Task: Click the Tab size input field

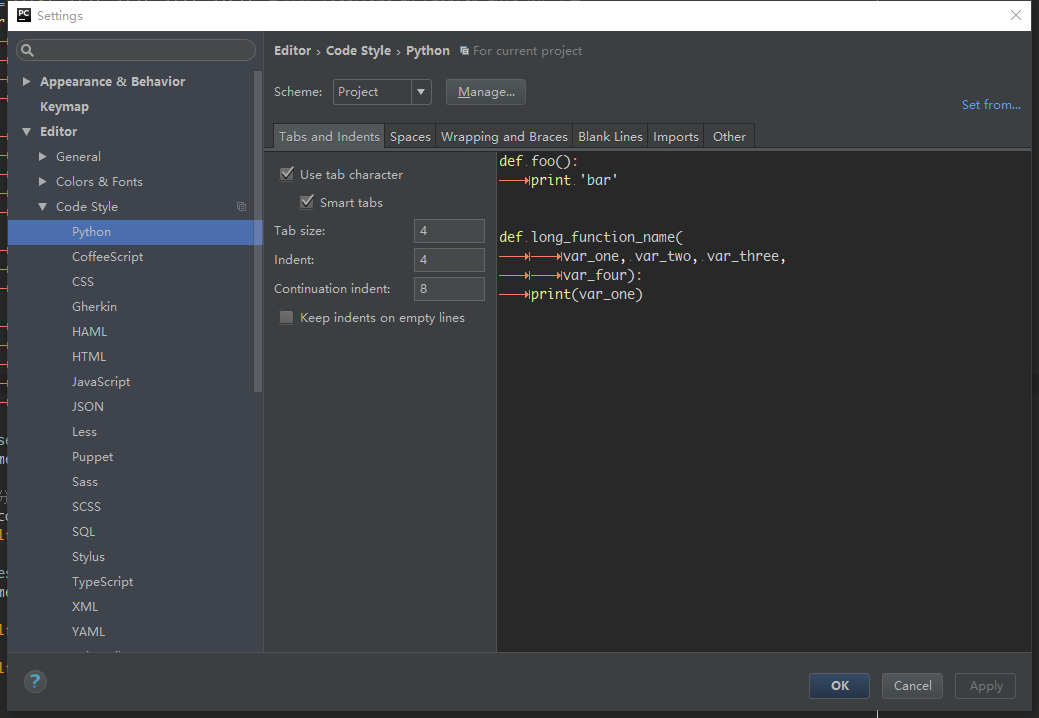Action: 449,231
